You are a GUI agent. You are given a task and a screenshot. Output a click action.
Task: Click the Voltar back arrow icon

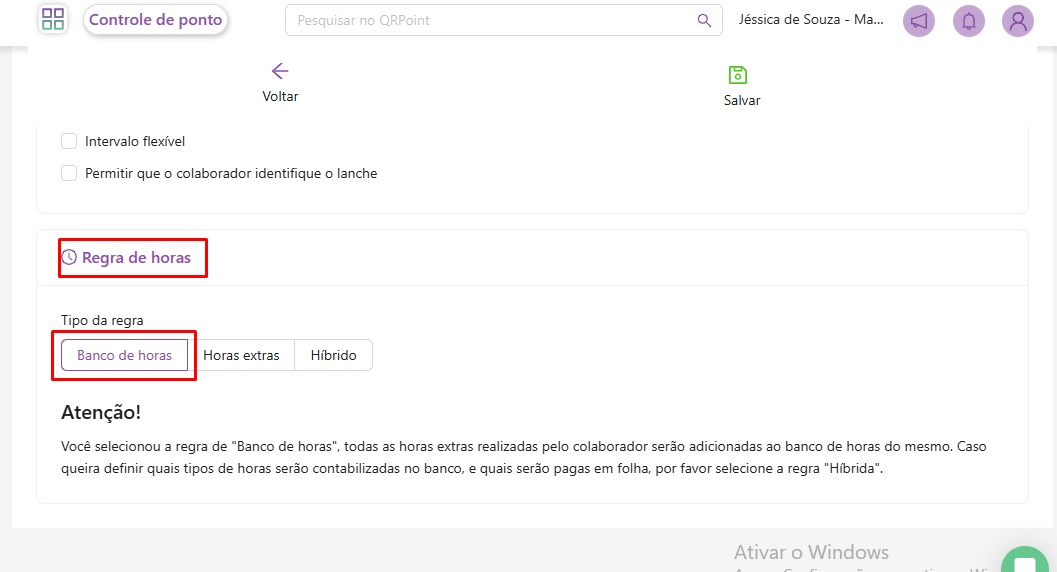pyautogui.click(x=280, y=71)
